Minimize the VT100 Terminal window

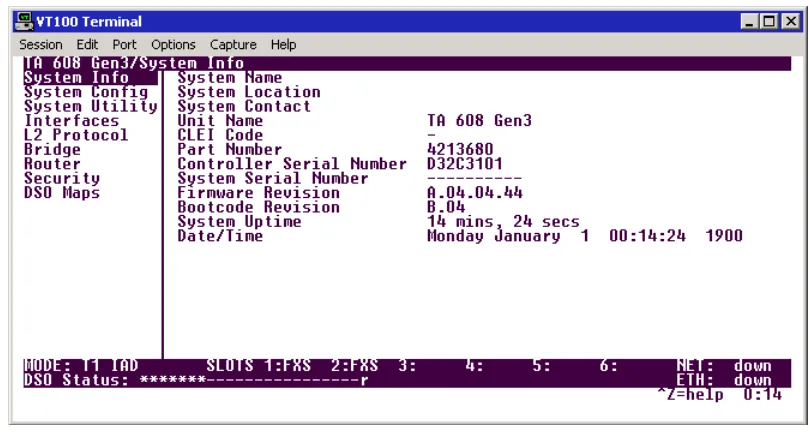pos(750,22)
